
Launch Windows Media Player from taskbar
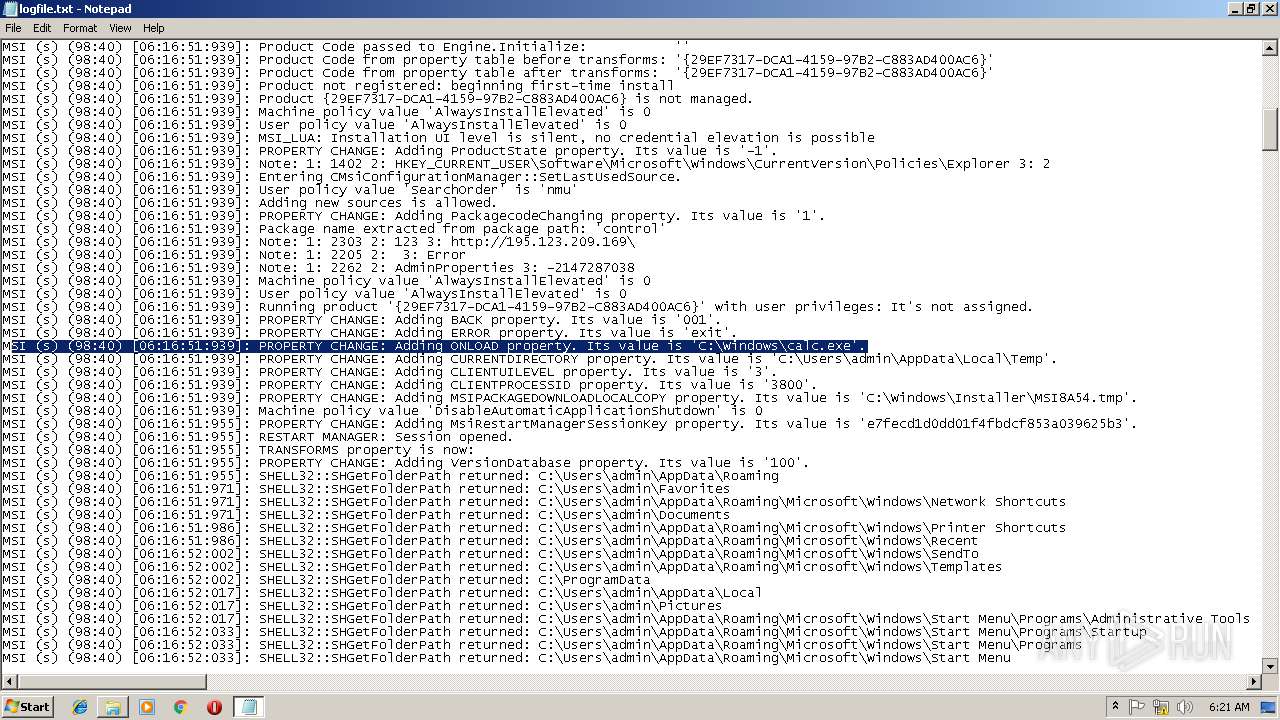pos(147,707)
